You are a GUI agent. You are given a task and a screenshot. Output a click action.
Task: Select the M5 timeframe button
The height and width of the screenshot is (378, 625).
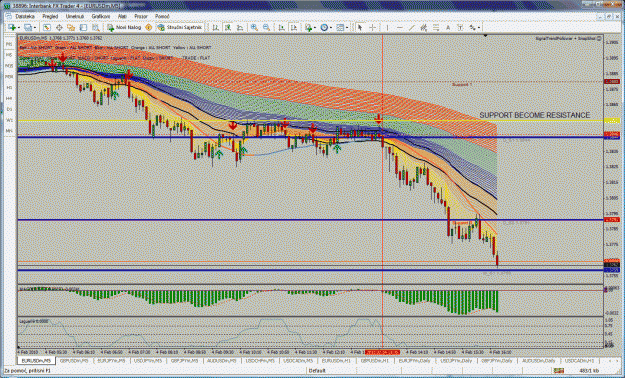pos(9,55)
